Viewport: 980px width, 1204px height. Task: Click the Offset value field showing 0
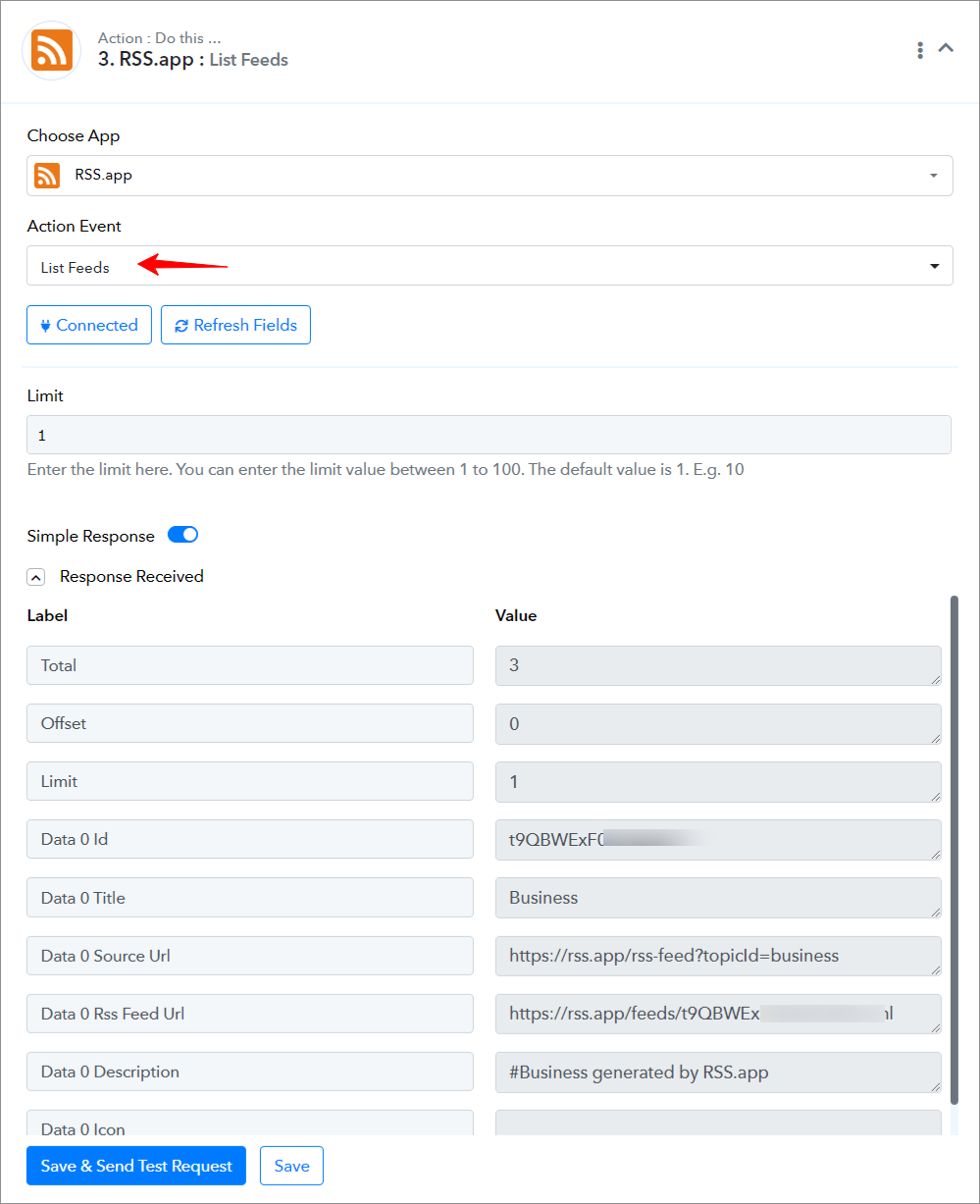click(718, 723)
